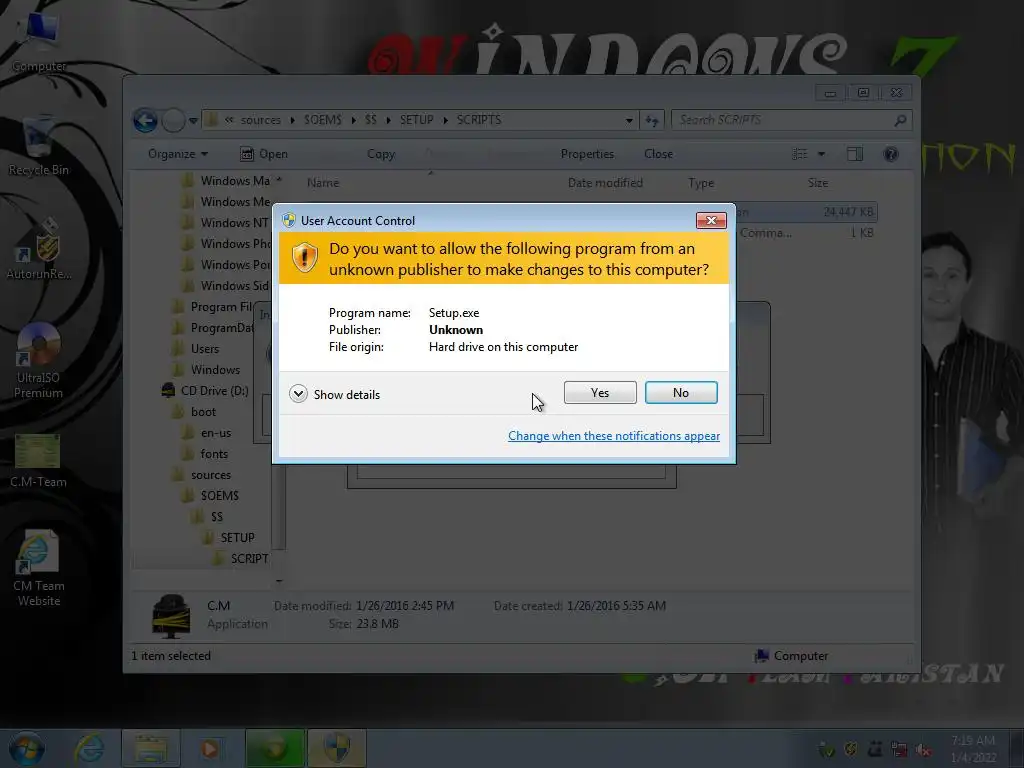Click the search magnifier icon

point(901,120)
